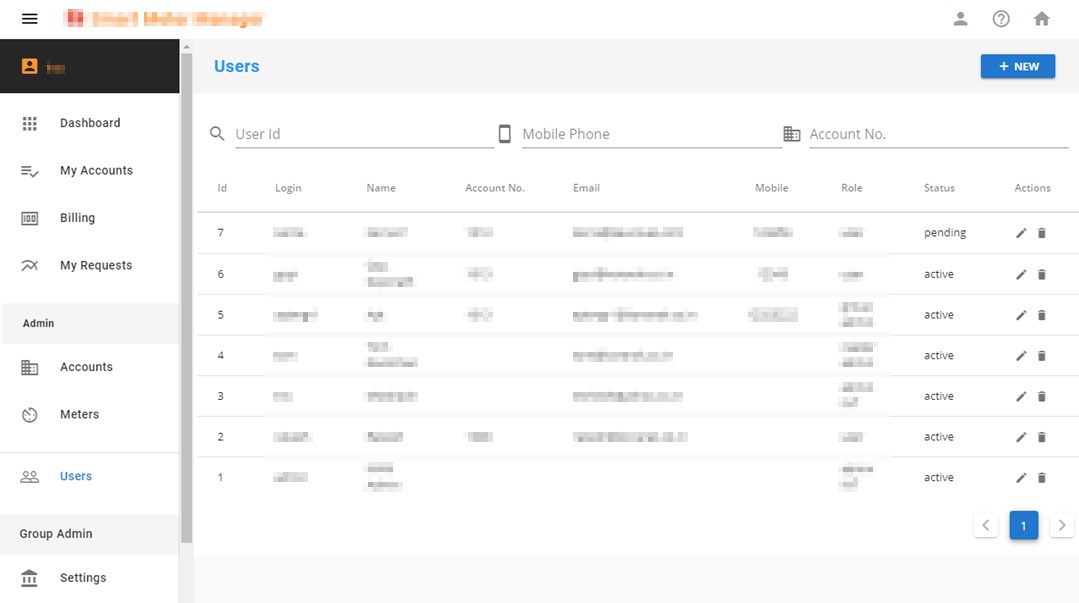Go to home using house icon
This screenshot has width=1079, height=603.
pyautogui.click(x=1042, y=19)
